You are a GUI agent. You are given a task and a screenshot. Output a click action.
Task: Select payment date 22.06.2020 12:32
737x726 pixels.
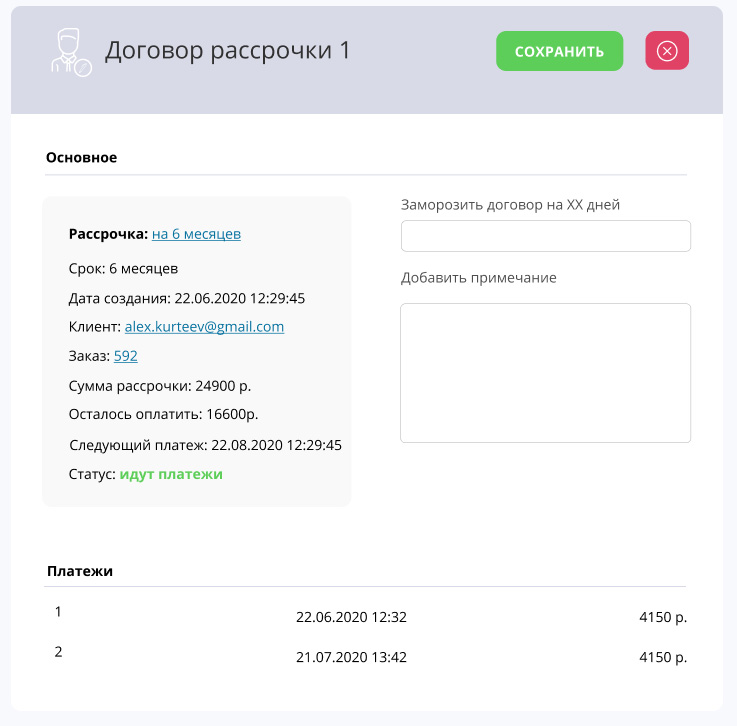tap(351, 617)
